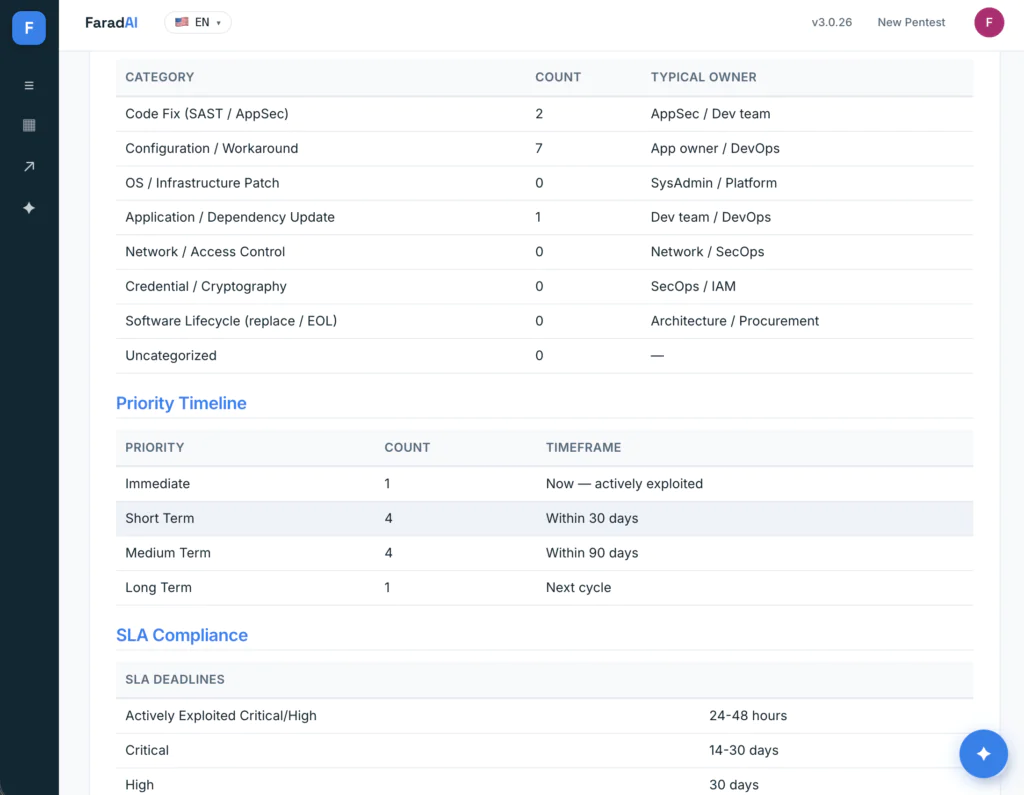The width and height of the screenshot is (1024, 795).
Task: Click the Within 30 days timeframe
Action: [x=592, y=518]
